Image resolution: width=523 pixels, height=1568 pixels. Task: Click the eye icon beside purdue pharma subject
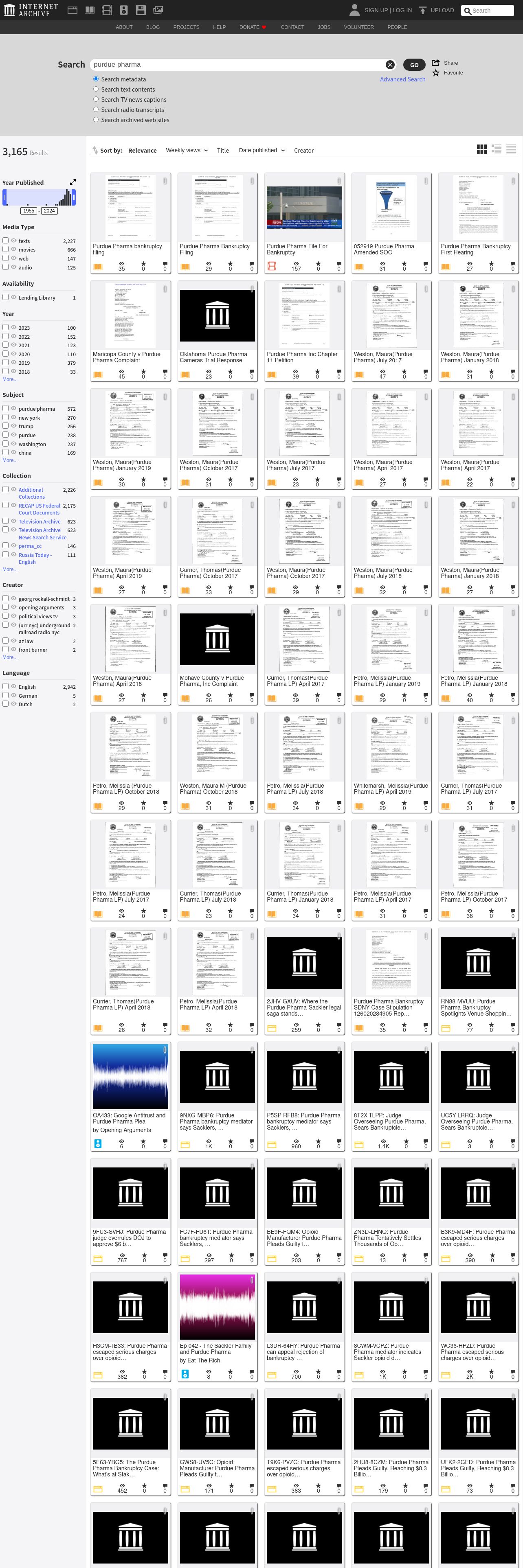click(x=13, y=408)
